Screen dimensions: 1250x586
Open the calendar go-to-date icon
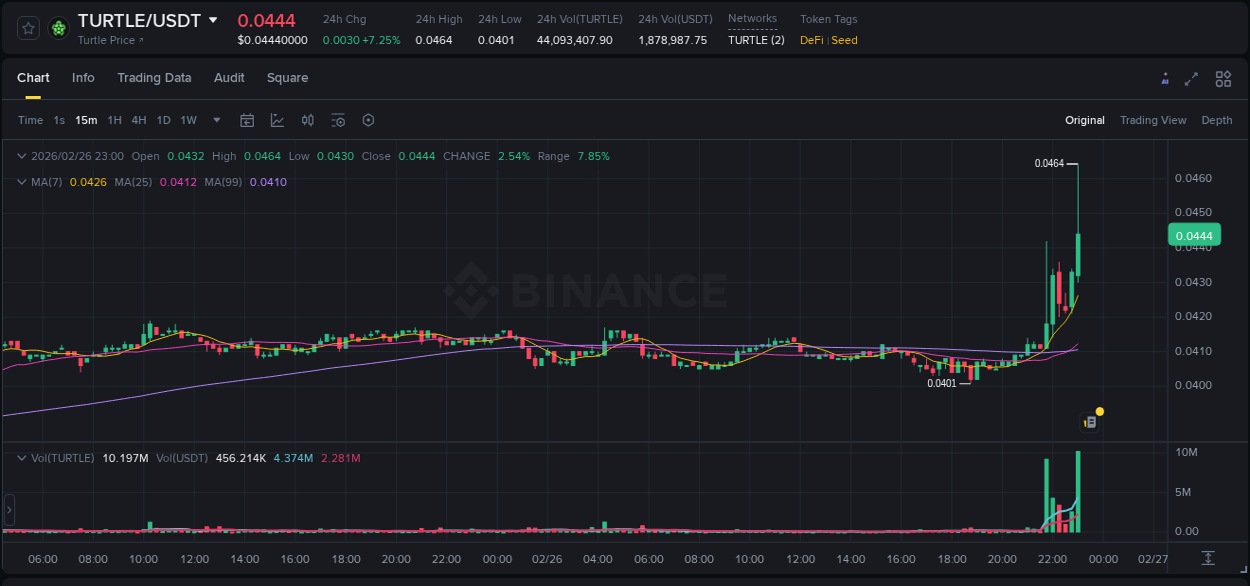(x=247, y=120)
